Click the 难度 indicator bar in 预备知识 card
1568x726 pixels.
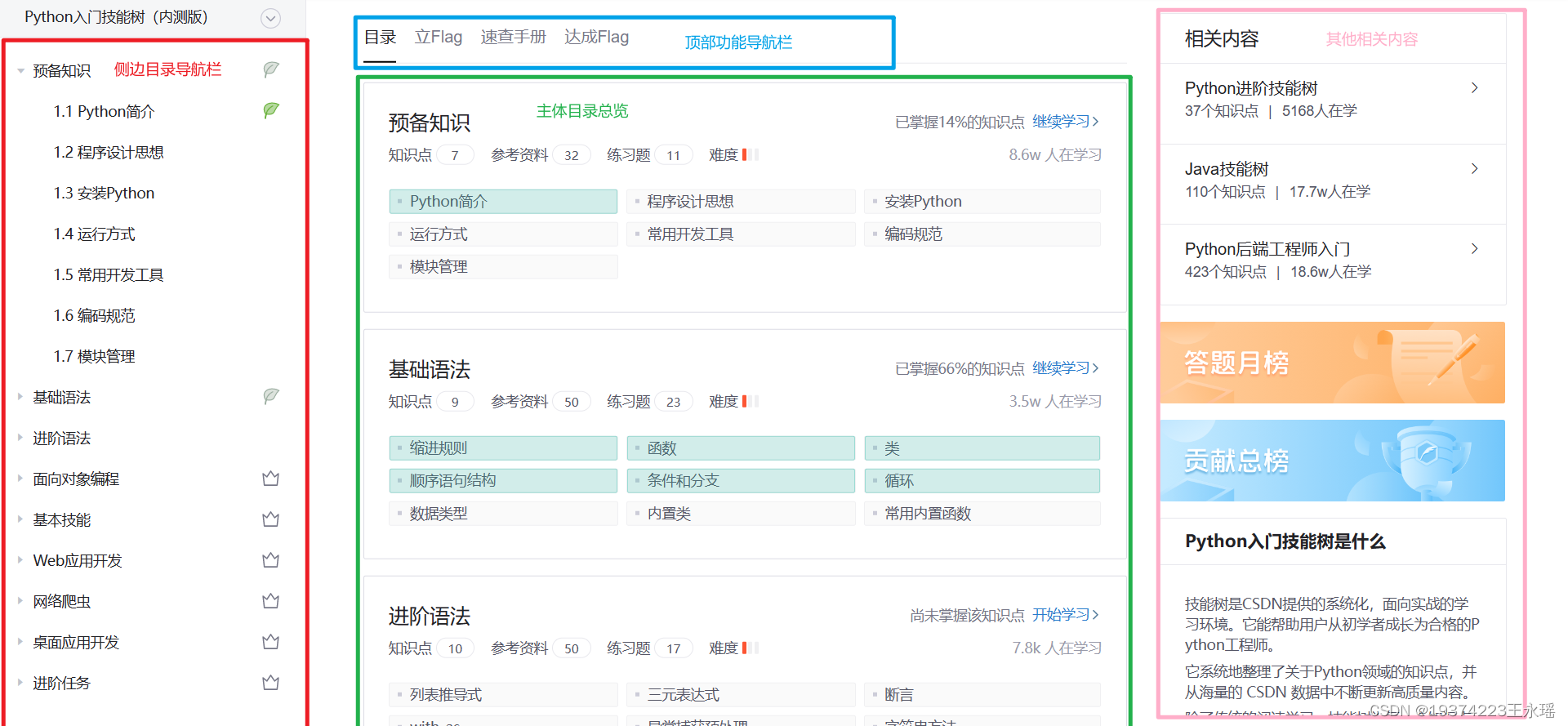point(751,154)
